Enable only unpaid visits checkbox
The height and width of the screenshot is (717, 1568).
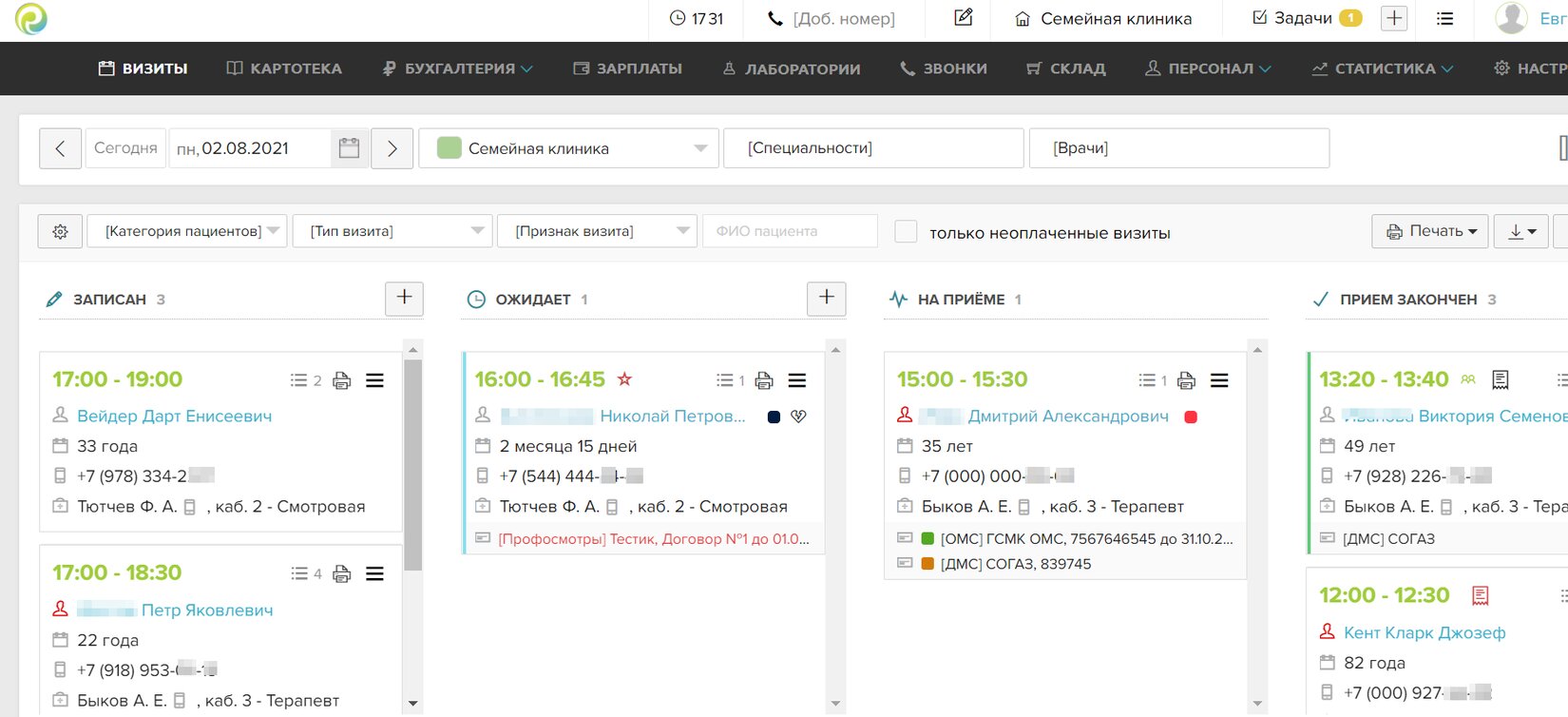(x=907, y=232)
